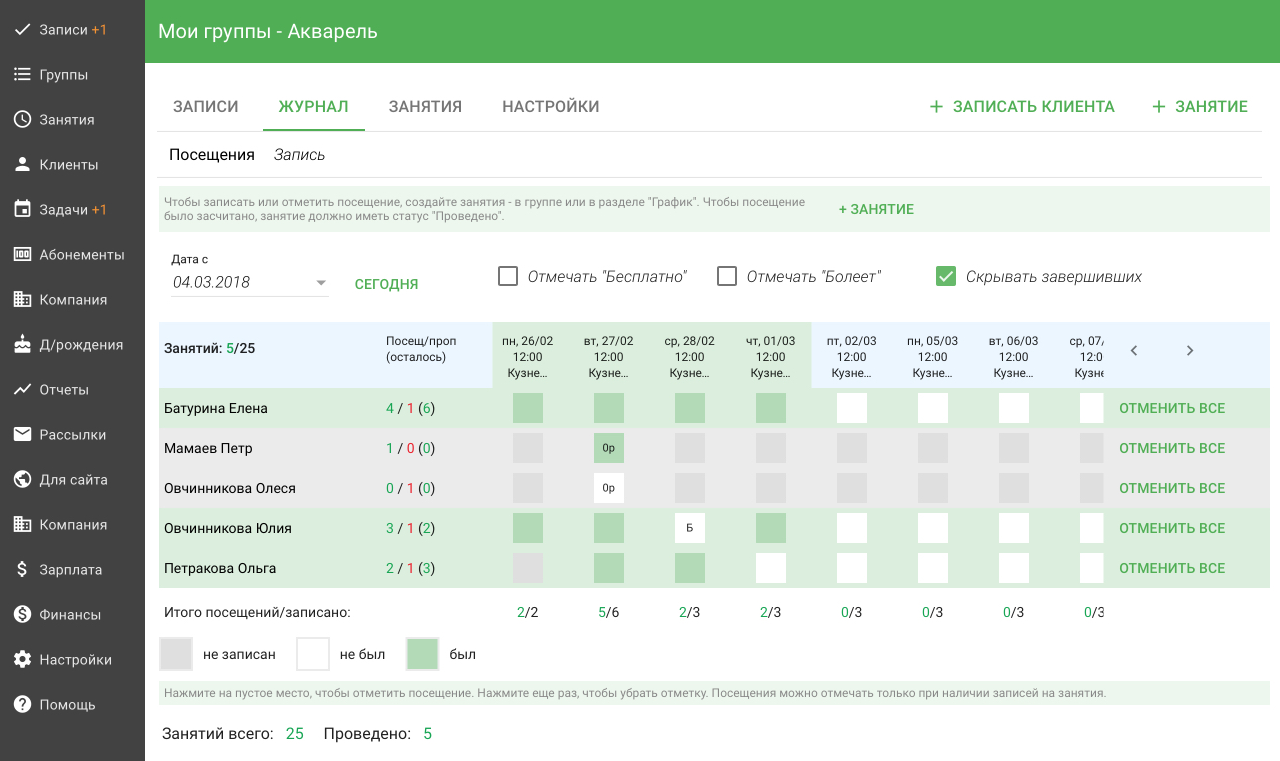This screenshot has height=761, width=1280.
Task: Click the calendar icon for Задачи
Action: 22,210
